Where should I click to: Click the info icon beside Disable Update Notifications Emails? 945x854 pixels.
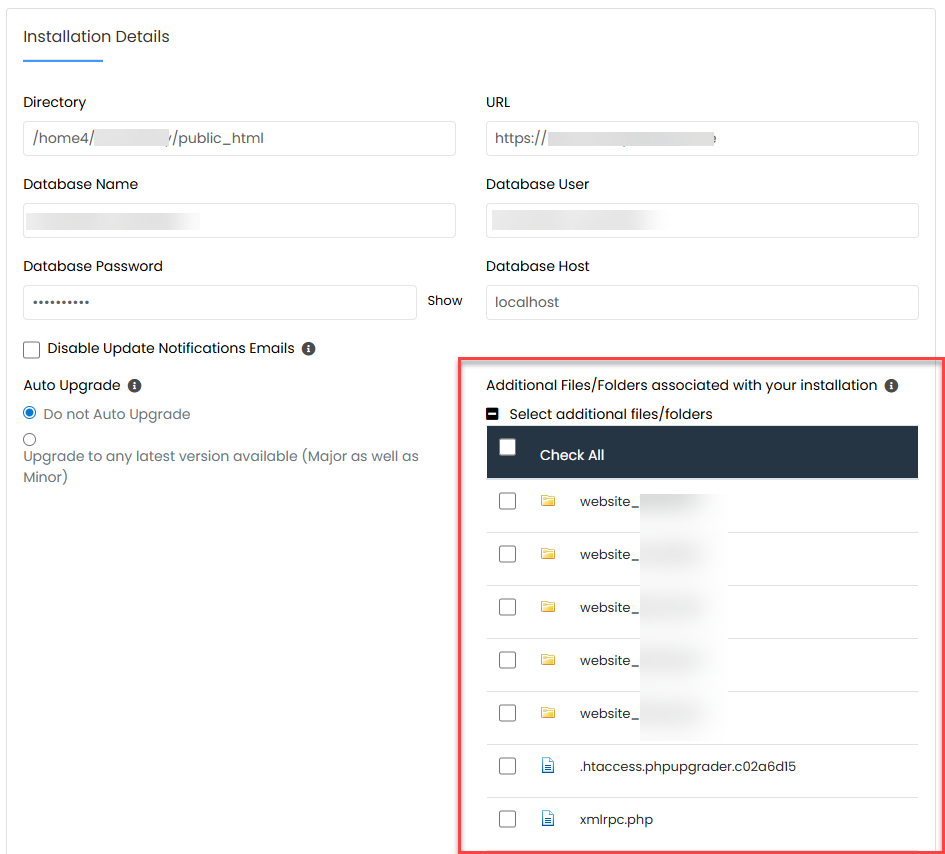coord(308,348)
